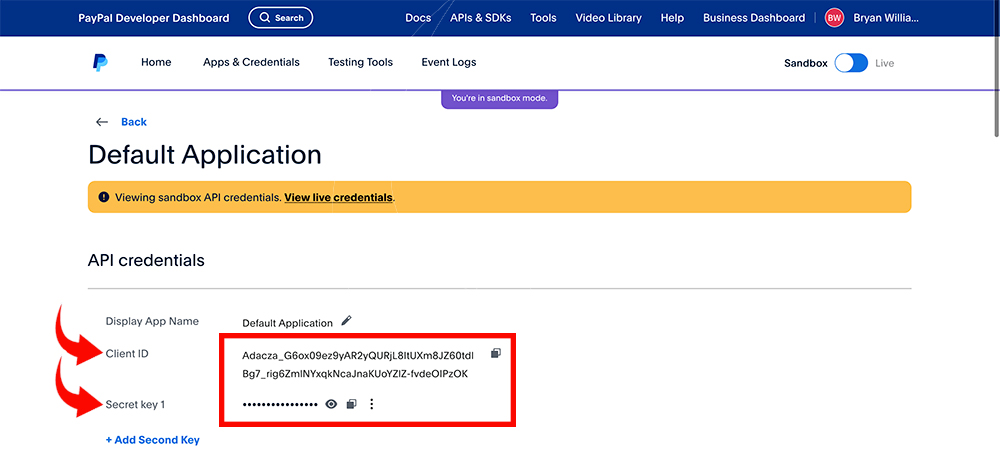Click the Client ID value starting with Adacza_
This screenshot has height=462, width=1000.
pyautogui.click(x=358, y=364)
